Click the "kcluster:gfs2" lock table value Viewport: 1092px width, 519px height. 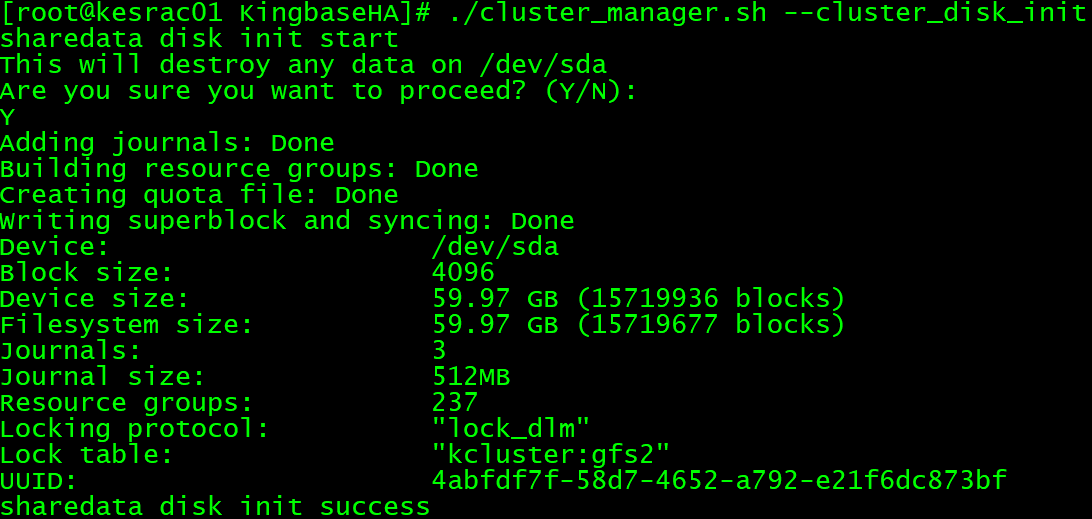pos(551,455)
